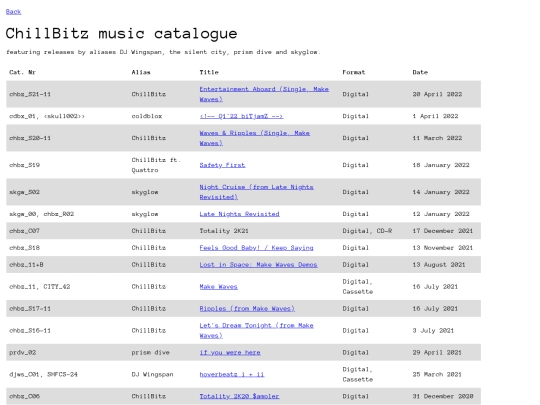Open the Safety First release link
540x405 pixels.
click(x=222, y=165)
